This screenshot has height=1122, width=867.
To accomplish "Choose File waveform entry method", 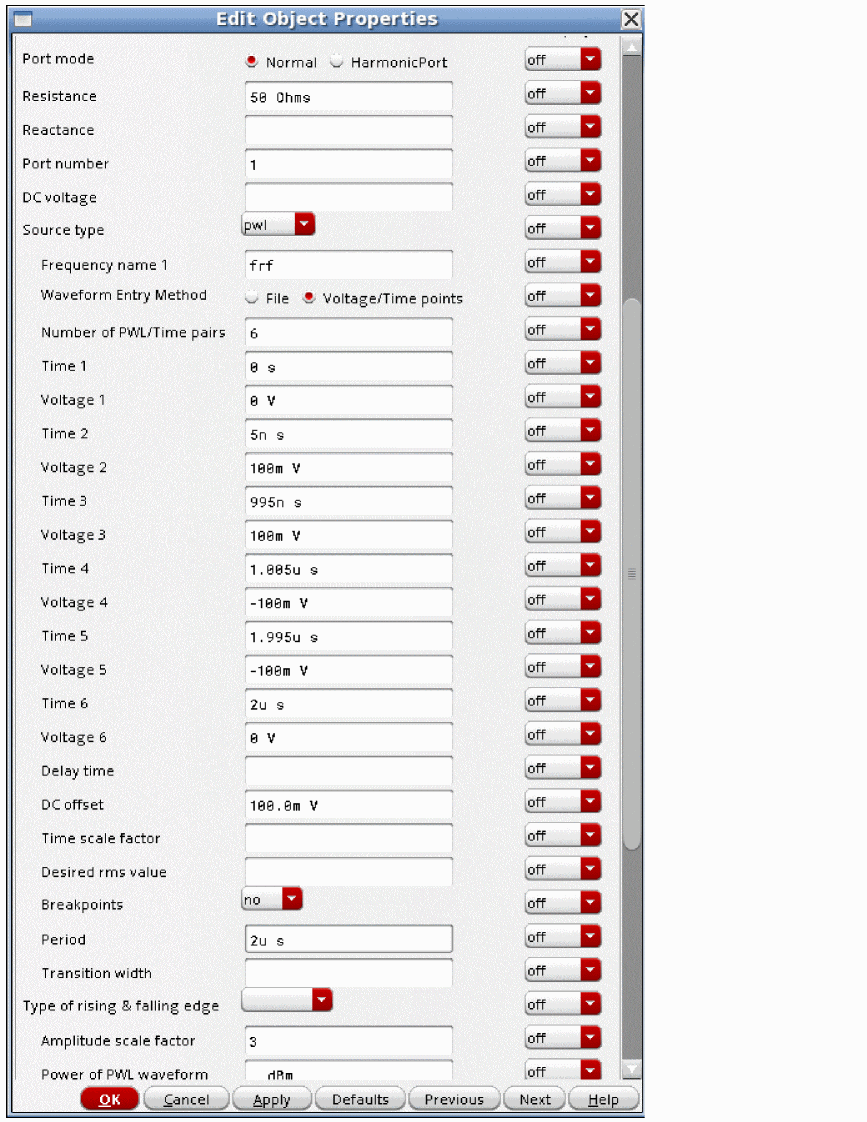I will tap(251, 298).
